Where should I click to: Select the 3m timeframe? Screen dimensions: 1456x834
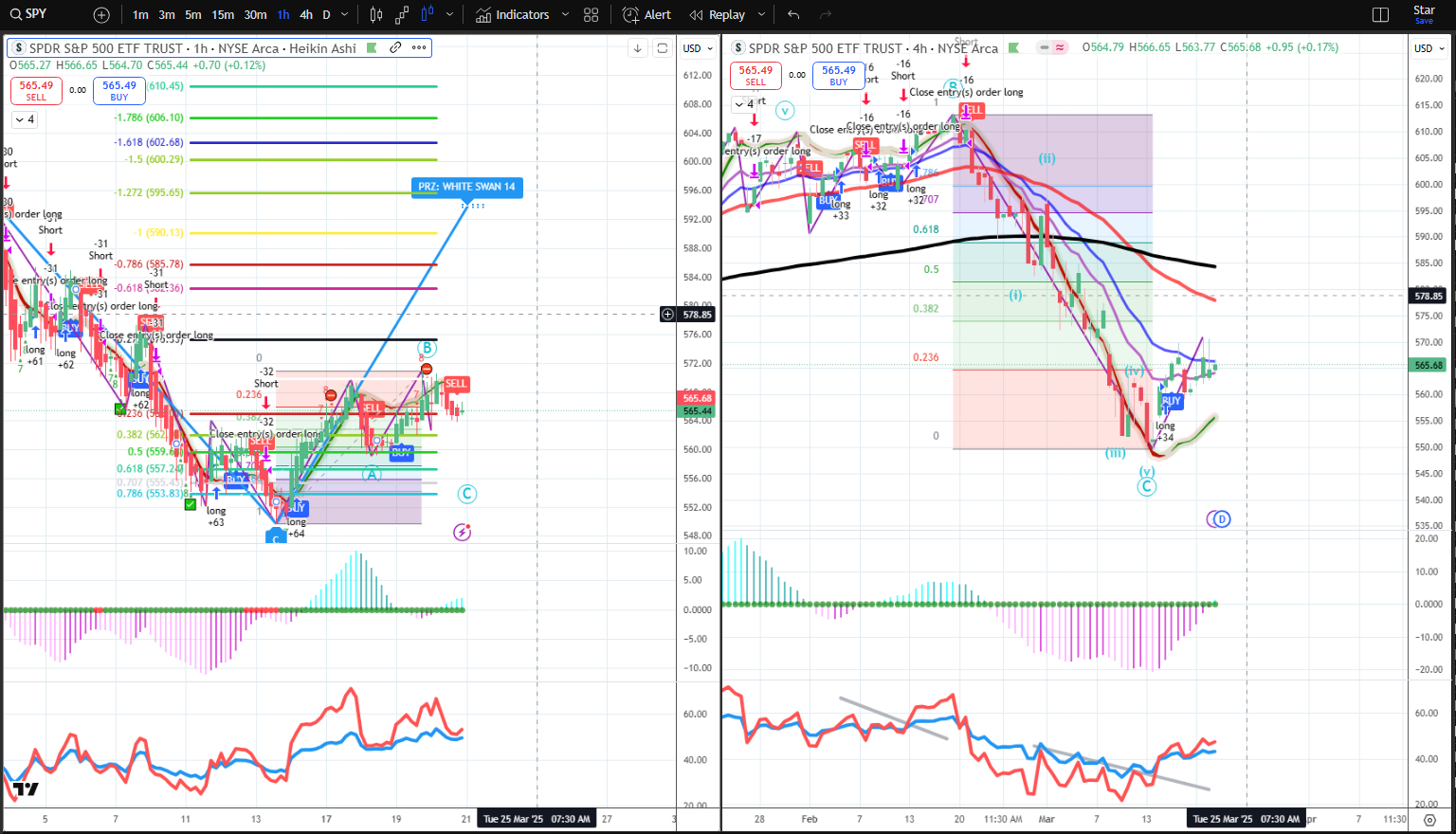tap(167, 15)
